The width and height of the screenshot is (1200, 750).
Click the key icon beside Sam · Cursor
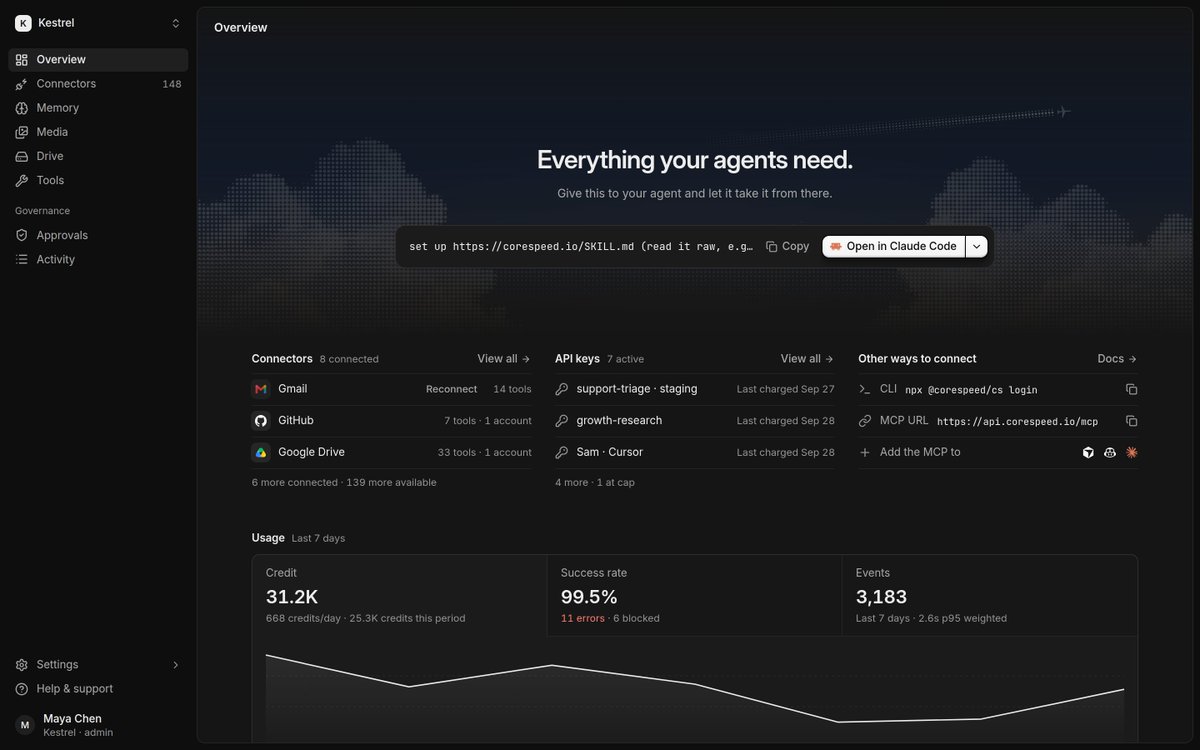(562, 453)
